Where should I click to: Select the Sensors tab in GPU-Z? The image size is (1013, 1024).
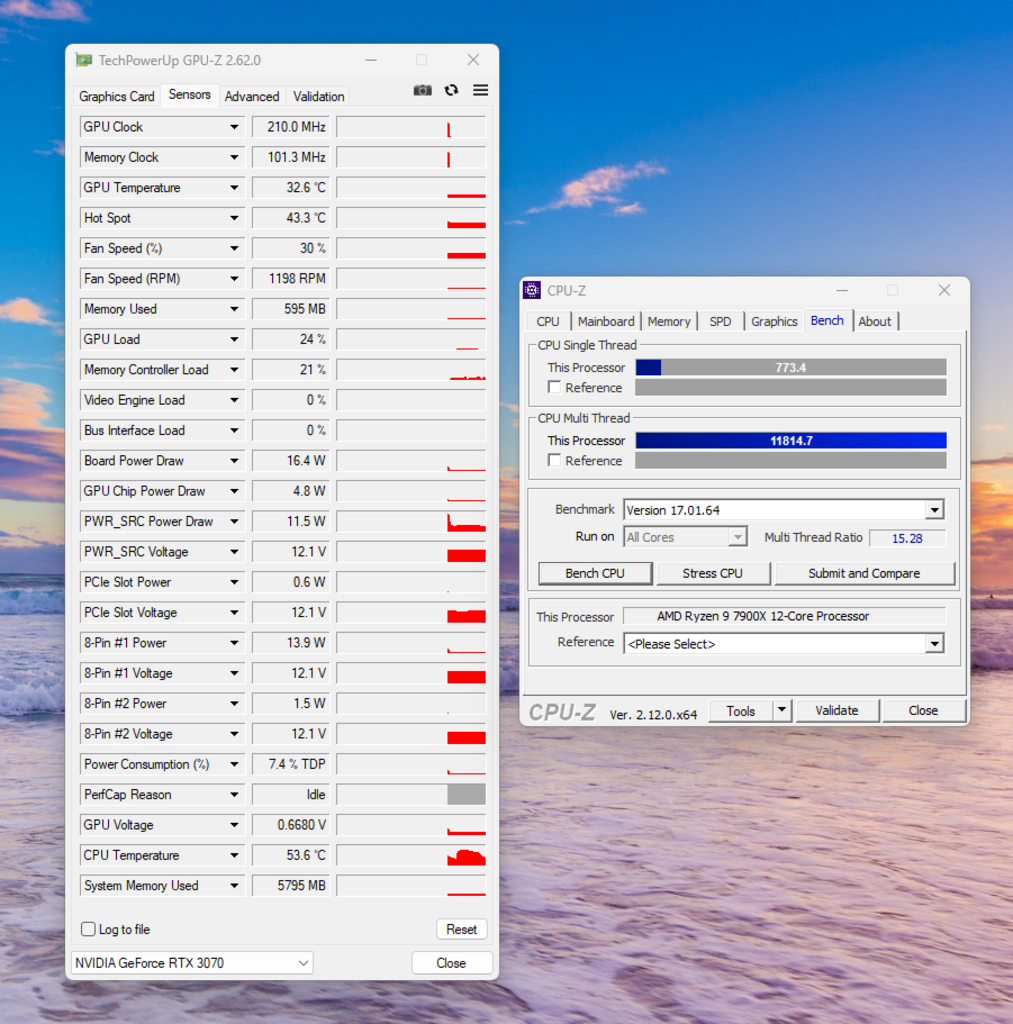point(189,95)
